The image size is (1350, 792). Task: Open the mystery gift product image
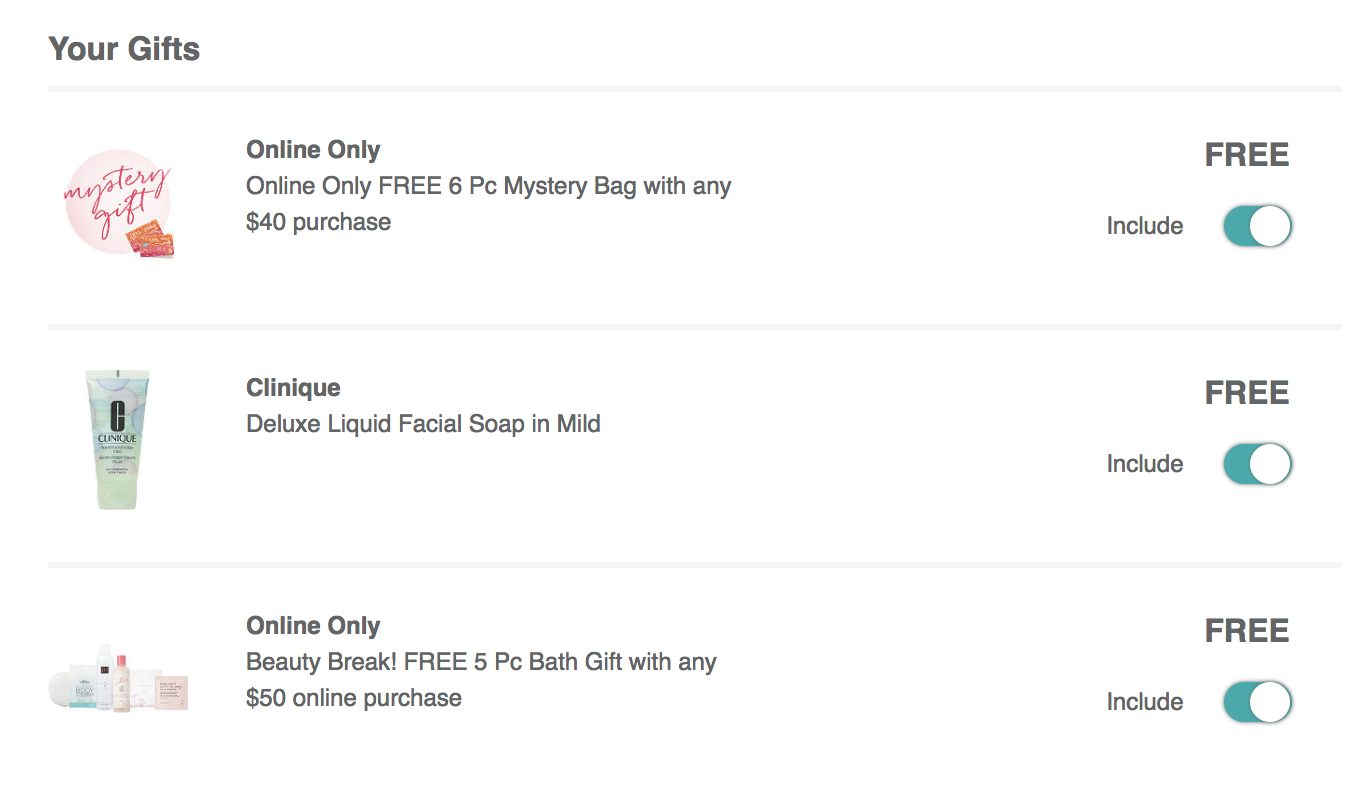[x=118, y=204]
